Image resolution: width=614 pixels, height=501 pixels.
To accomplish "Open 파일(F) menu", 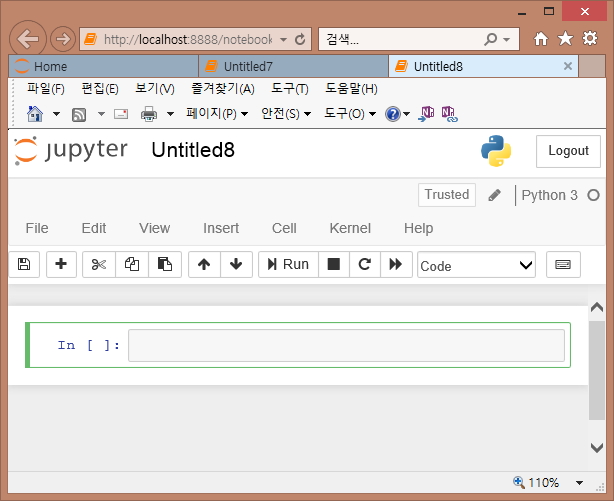I will tap(46, 89).
